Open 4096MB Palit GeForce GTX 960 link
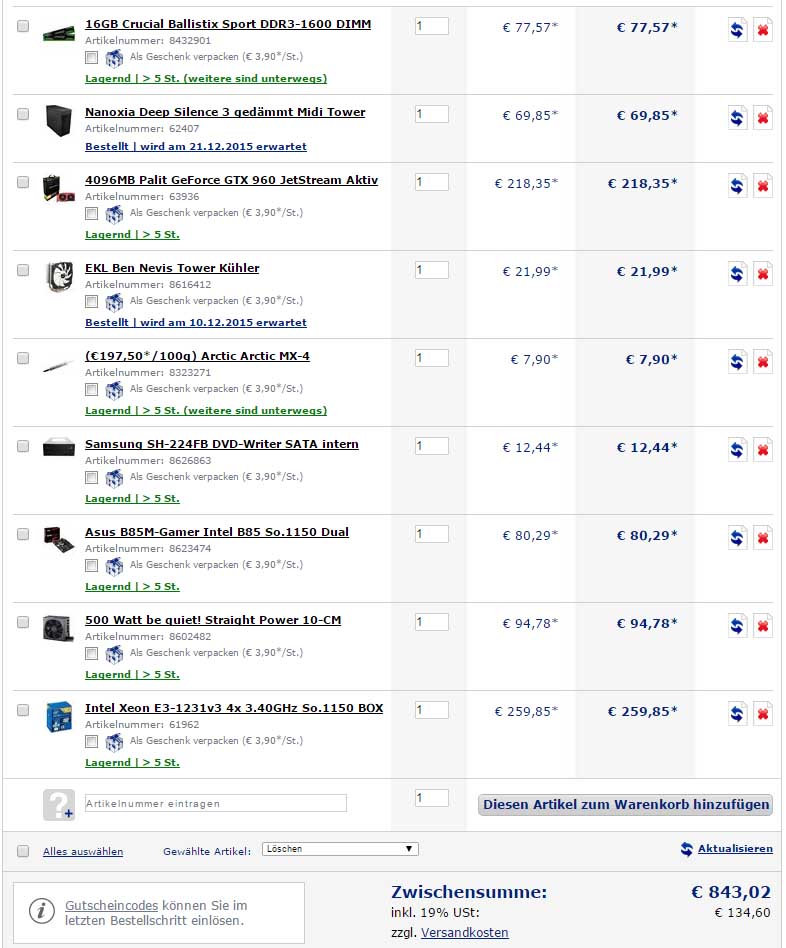 (232, 180)
